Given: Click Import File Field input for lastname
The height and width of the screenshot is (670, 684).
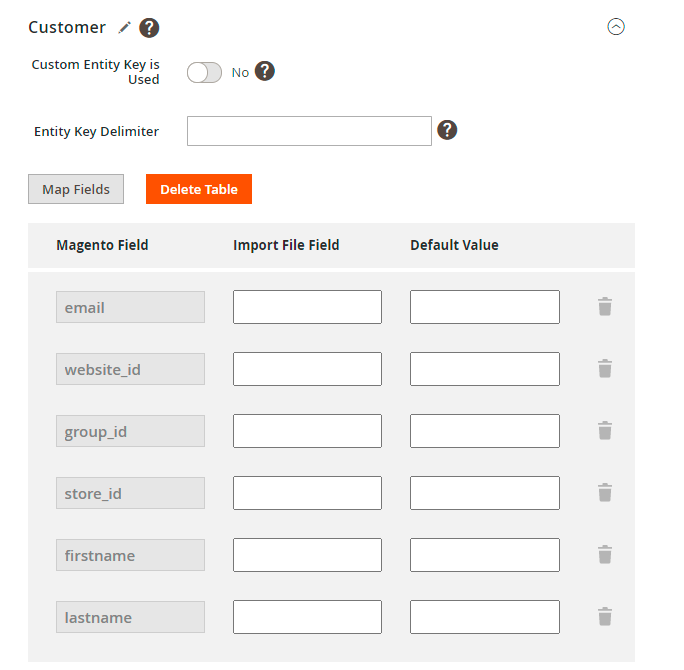Looking at the screenshot, I should click(x=307, y=617).
